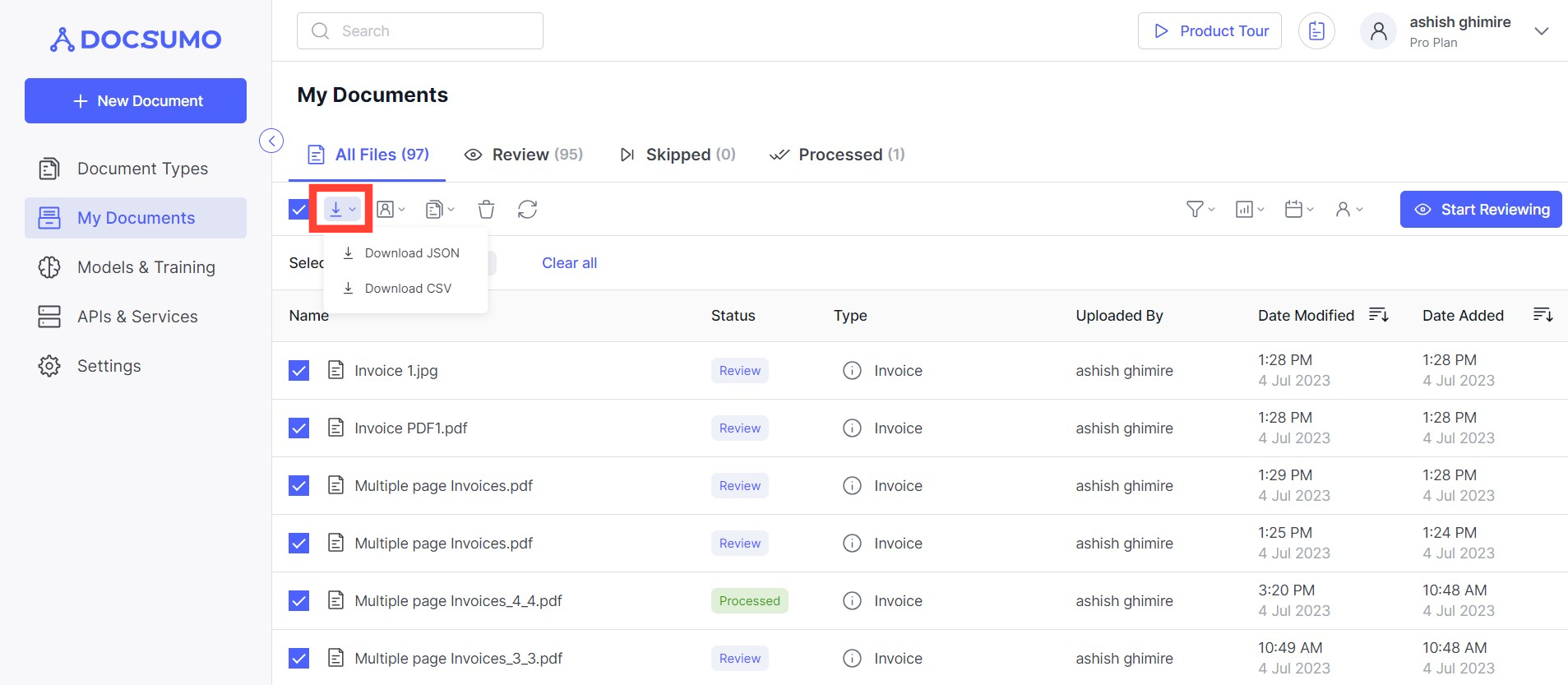Click the info icon for Invoice 1.jpg
This screenshot has width=1568, height=685.
tap(852, 371)
